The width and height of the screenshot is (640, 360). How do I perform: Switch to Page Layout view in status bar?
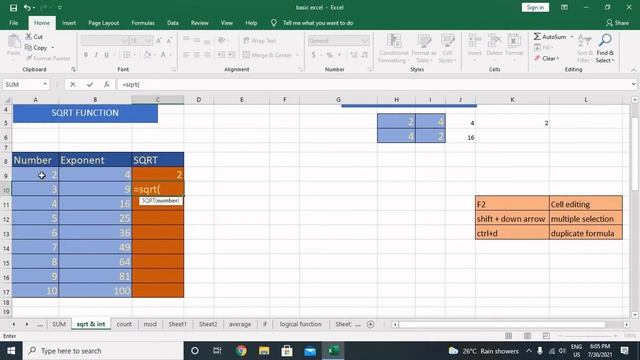[x=527, y=336]
